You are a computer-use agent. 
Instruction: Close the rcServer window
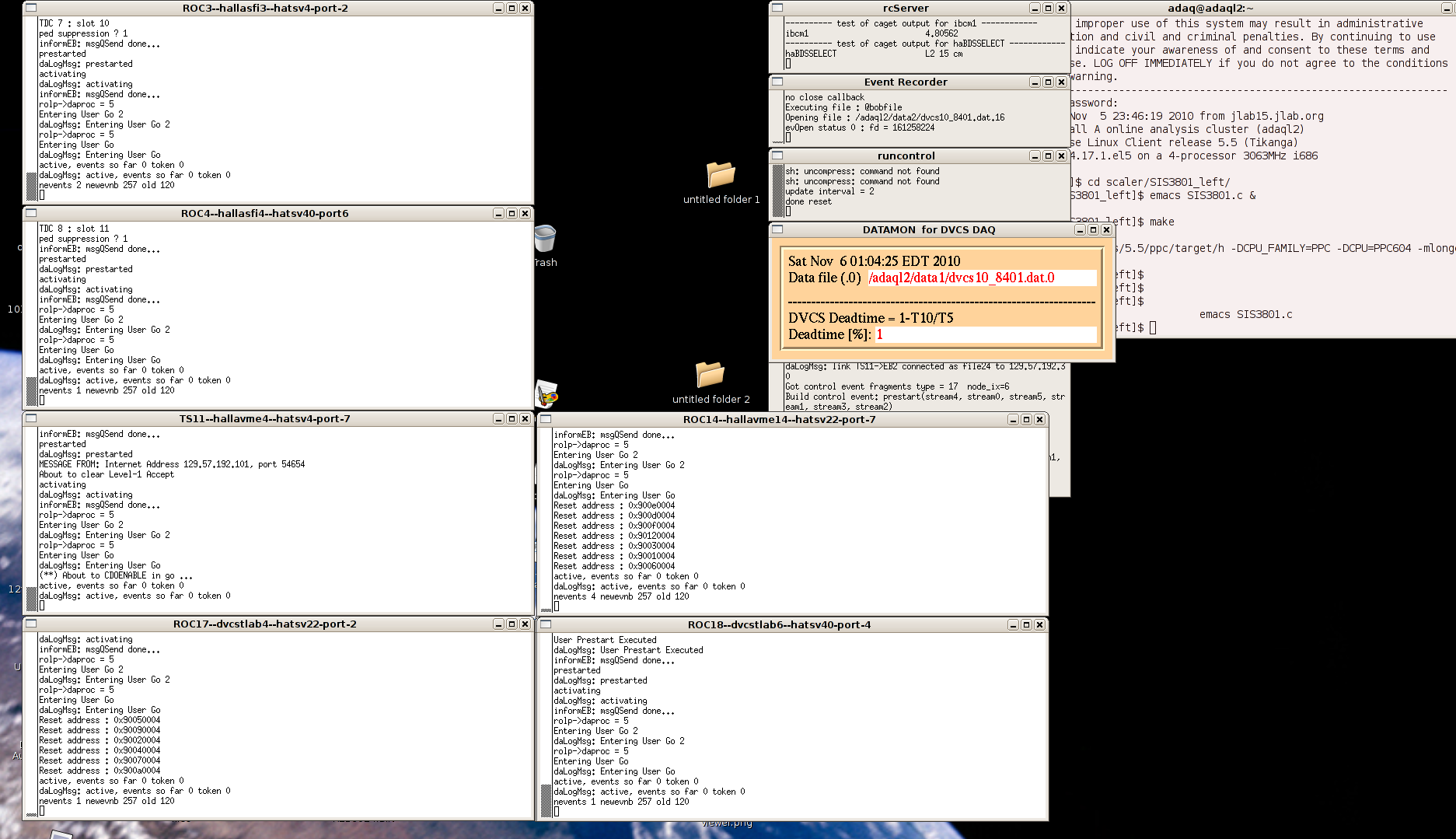click(x=1061, y=8)
